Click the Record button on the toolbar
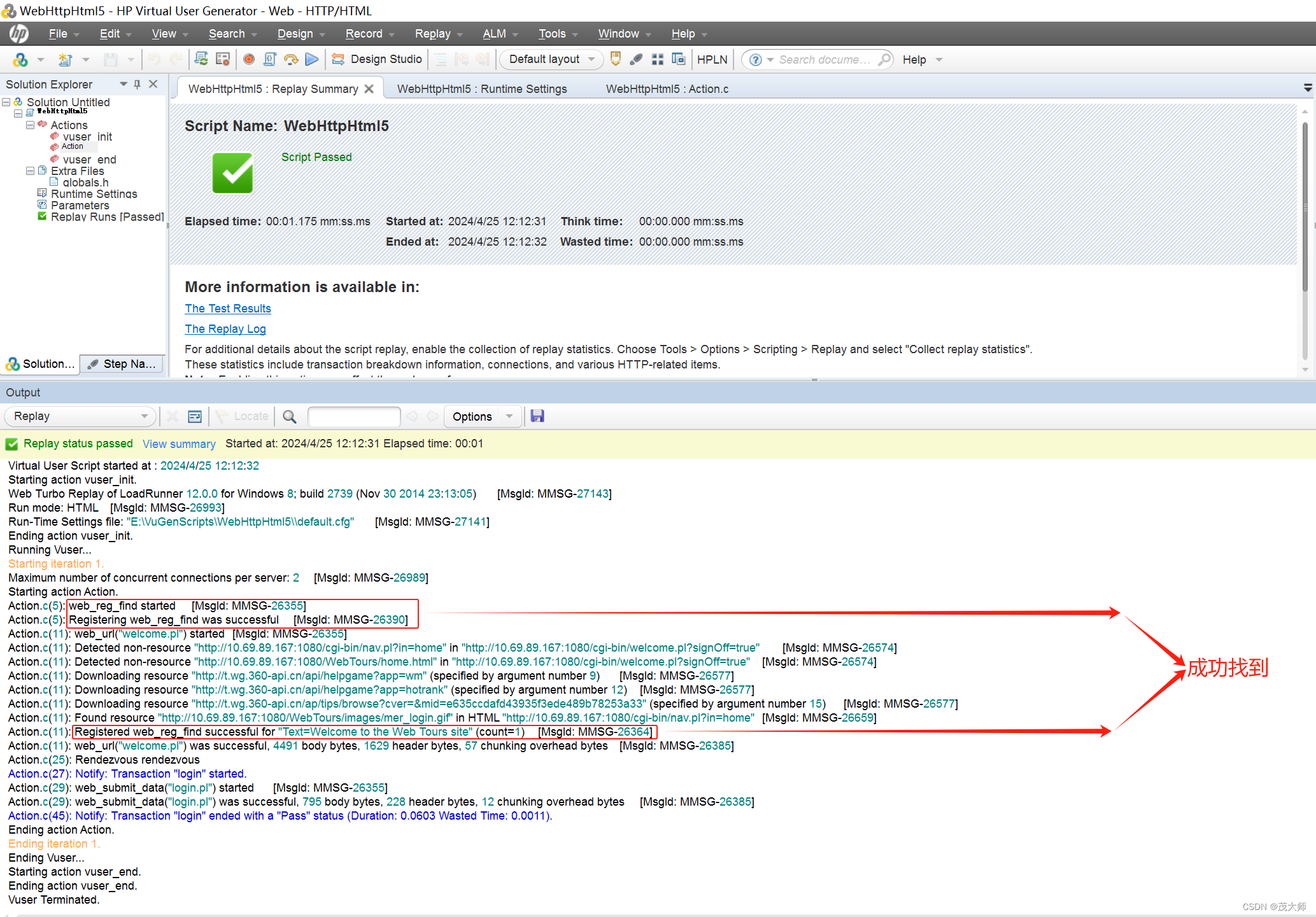The image size is (1316, 917). (x=248, y=59)
